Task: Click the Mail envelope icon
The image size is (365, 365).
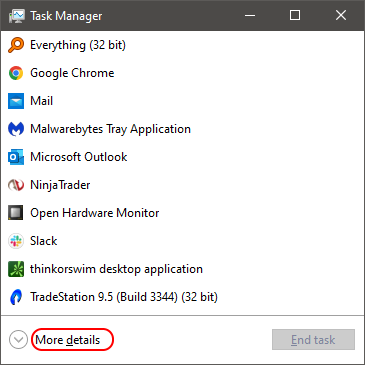Action: tap(16, 101)
